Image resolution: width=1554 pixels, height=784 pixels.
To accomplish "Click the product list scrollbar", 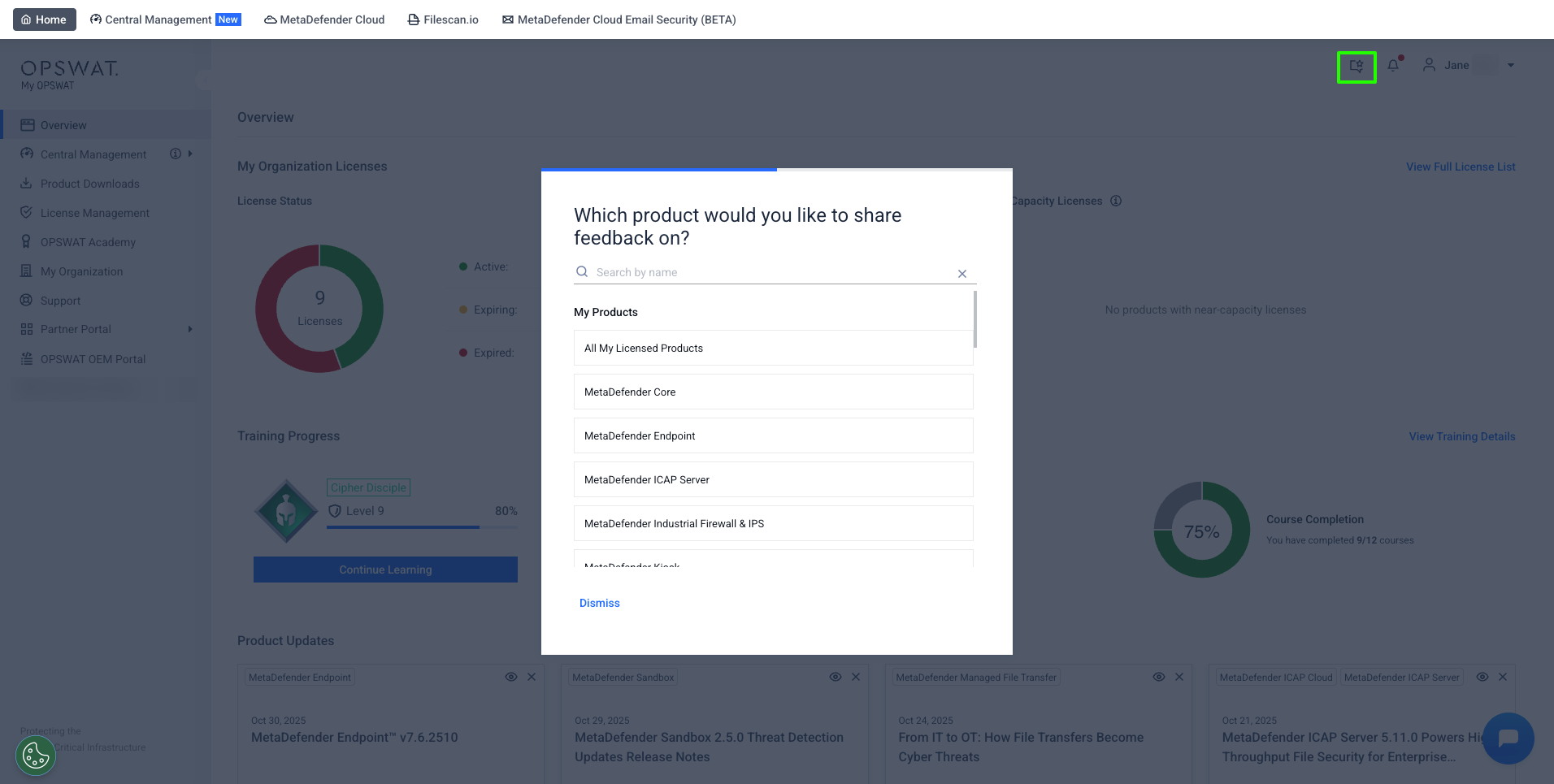I will (x=975, y=319).
